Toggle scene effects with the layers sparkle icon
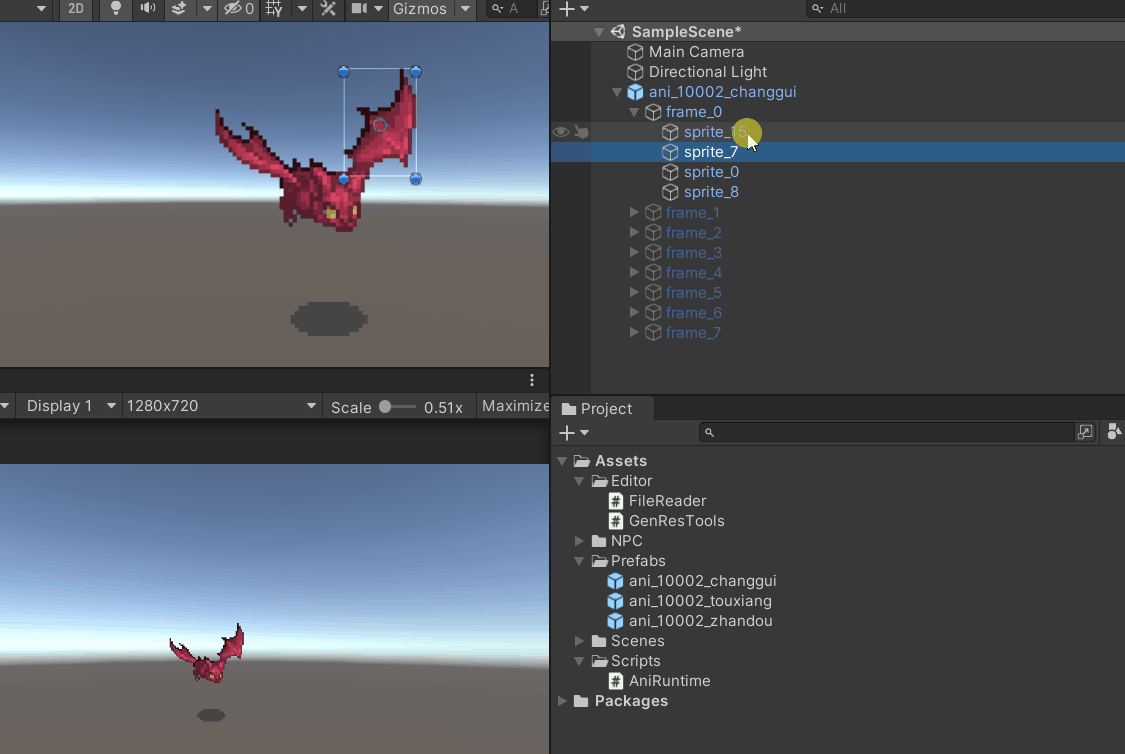The image size is (1125, 754). (x=179, y=9)
